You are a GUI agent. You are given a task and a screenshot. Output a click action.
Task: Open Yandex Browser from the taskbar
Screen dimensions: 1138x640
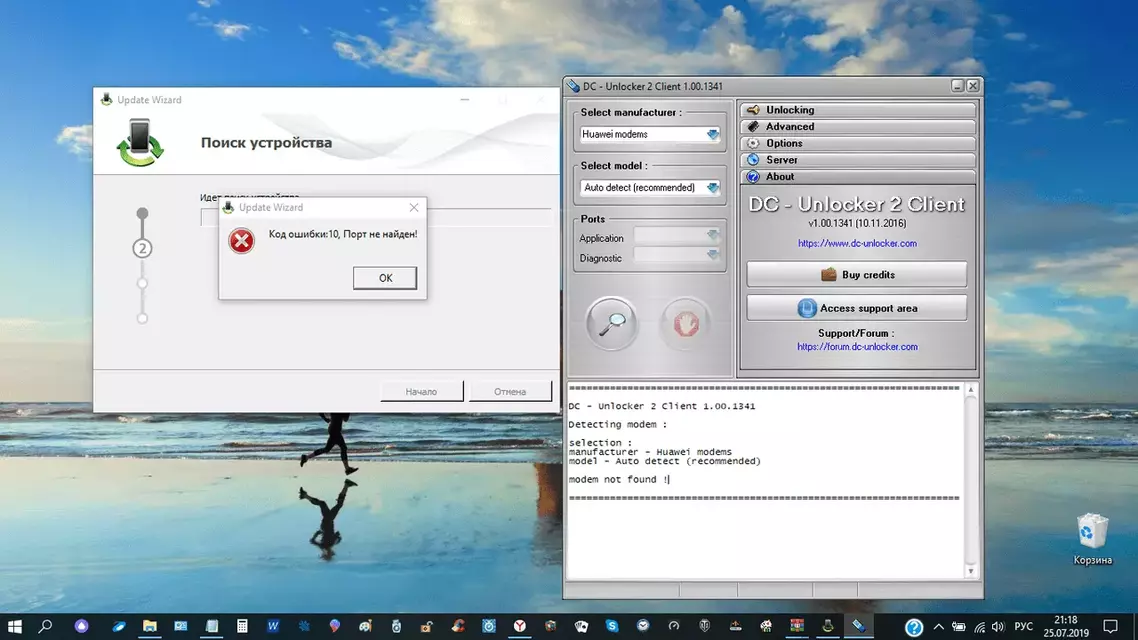[x=520, y=626]
